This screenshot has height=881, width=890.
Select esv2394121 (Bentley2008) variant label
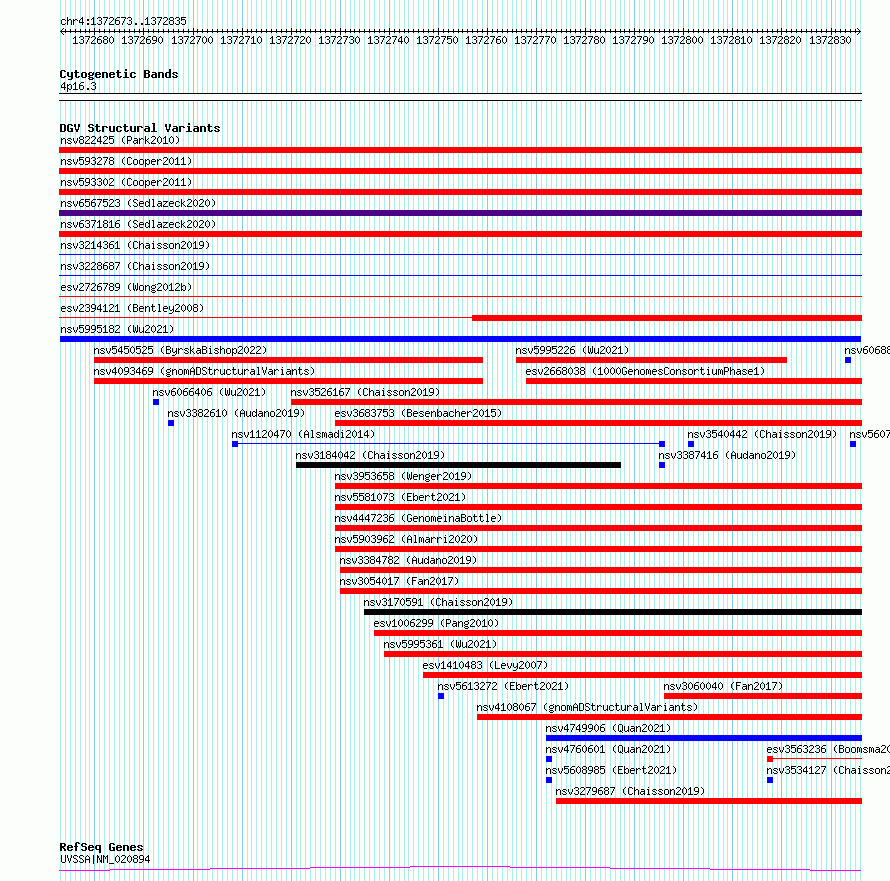132,308
